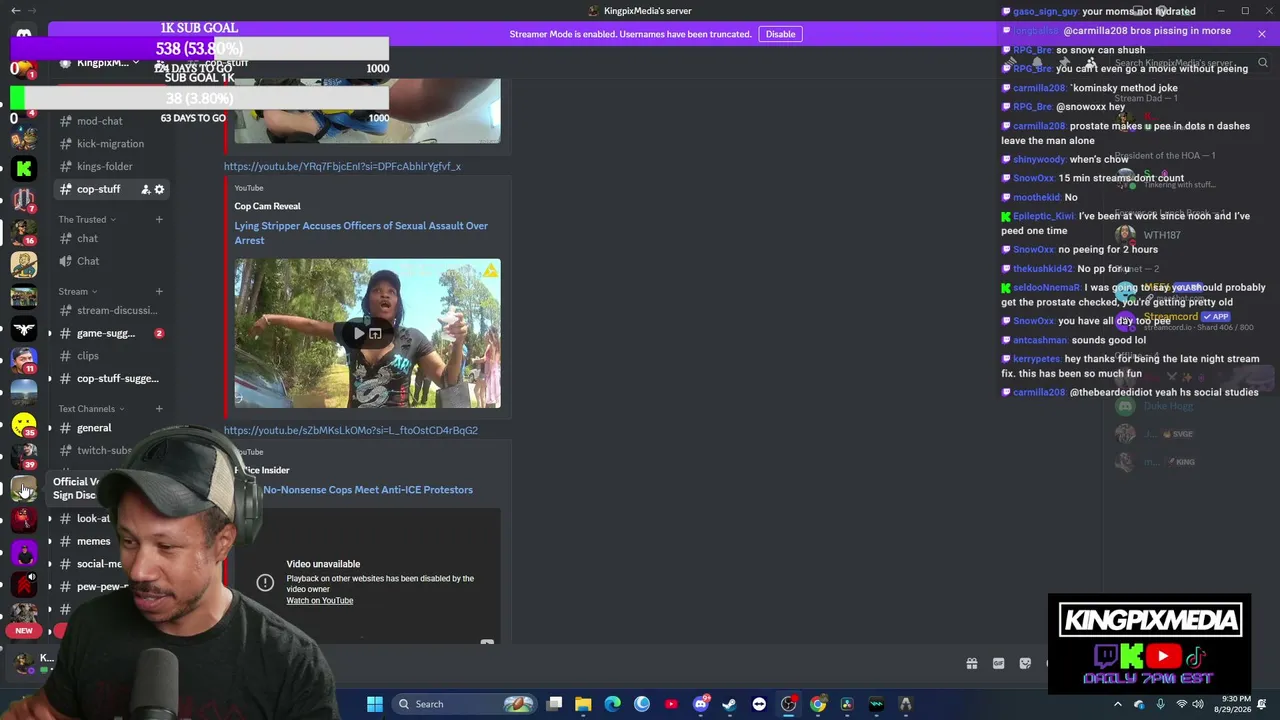Select the cop-stuff channel
This screenshot has width=1280, height=720.
[98, 189]
